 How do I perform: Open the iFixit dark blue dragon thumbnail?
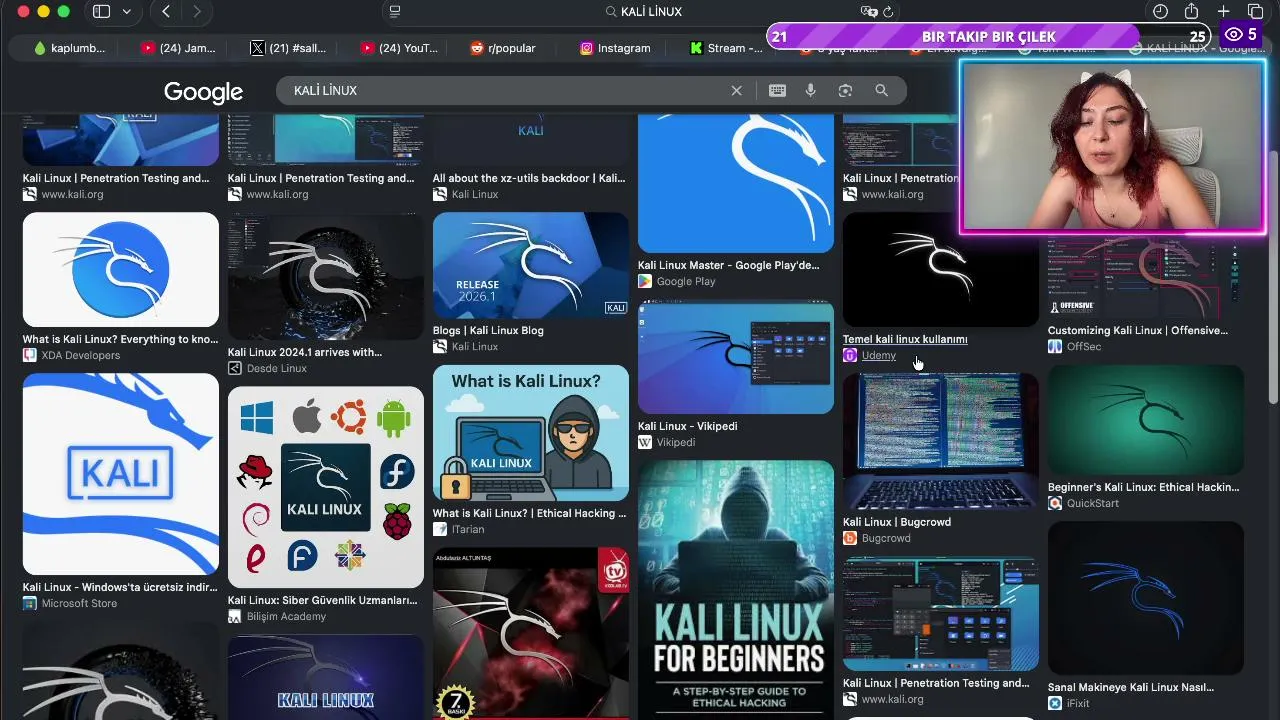click(1146, 598)
